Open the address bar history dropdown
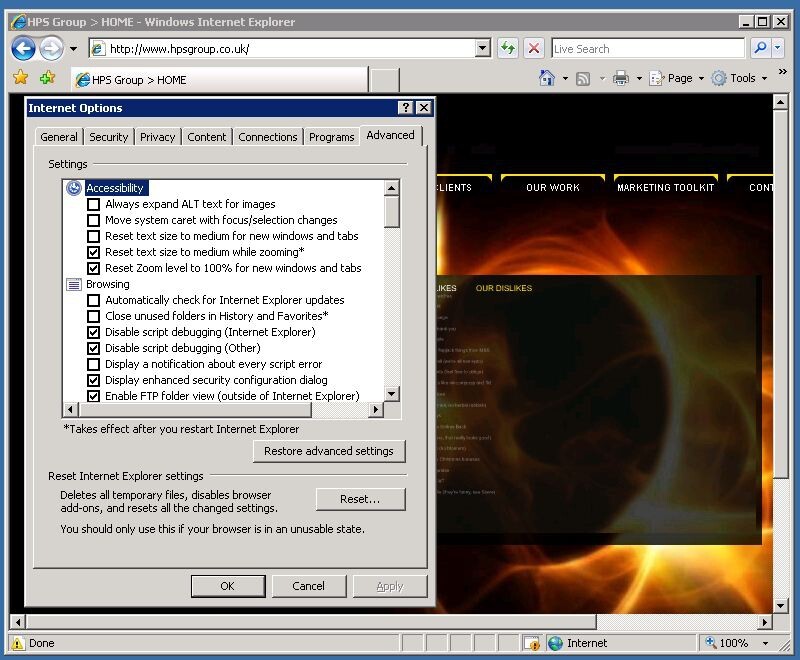Screen dimensions: 800x660 481,48
